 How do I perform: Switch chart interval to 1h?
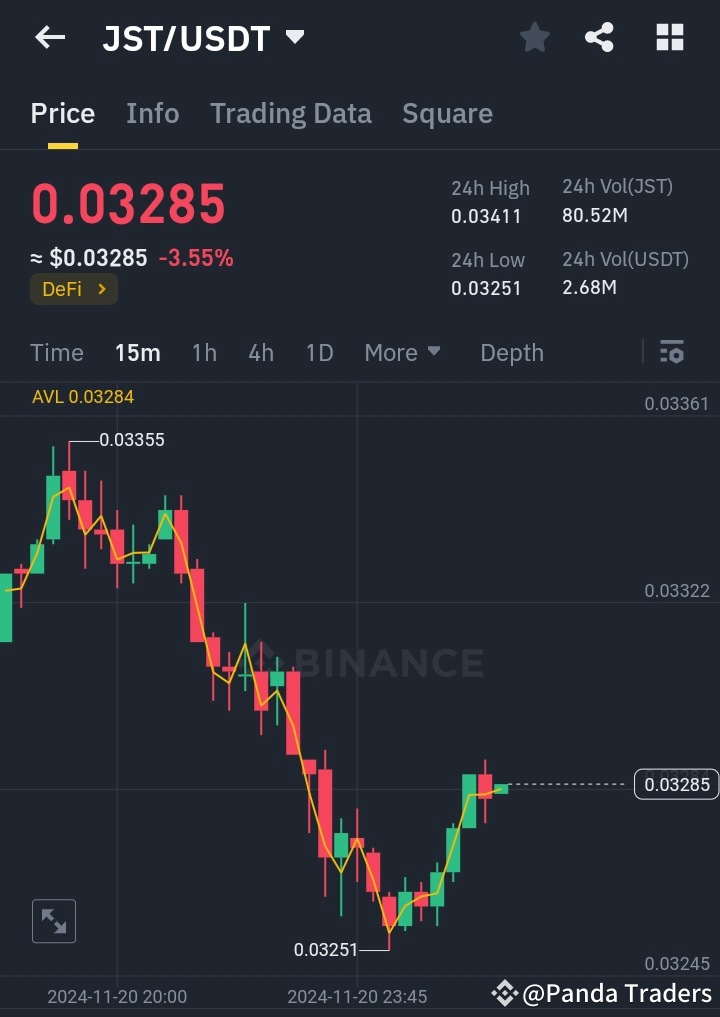(x=204, y=352)
